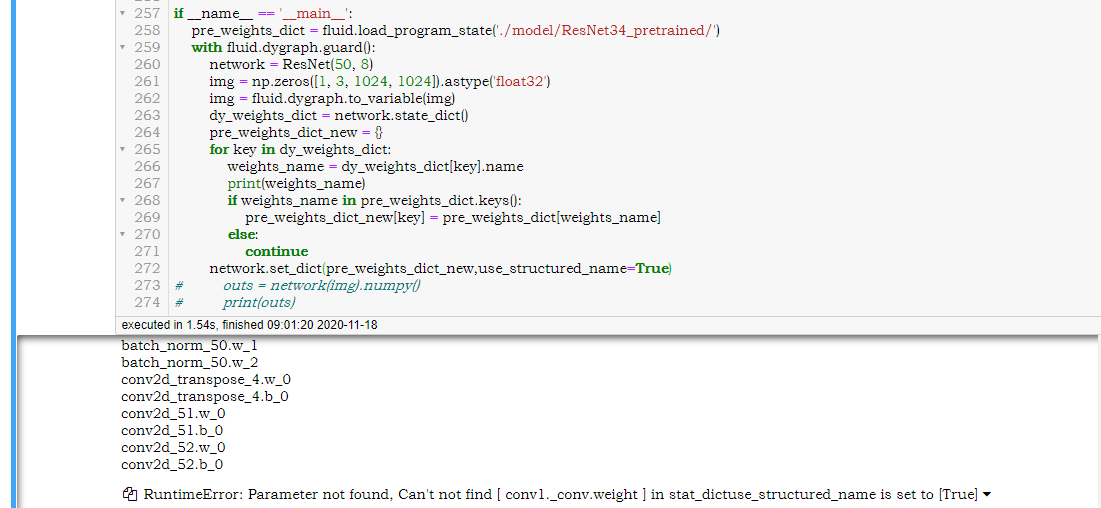Viewport: 1101px width, 508px height.
Task: Click use_structured_name=True argument
Action: click(573, 268)
